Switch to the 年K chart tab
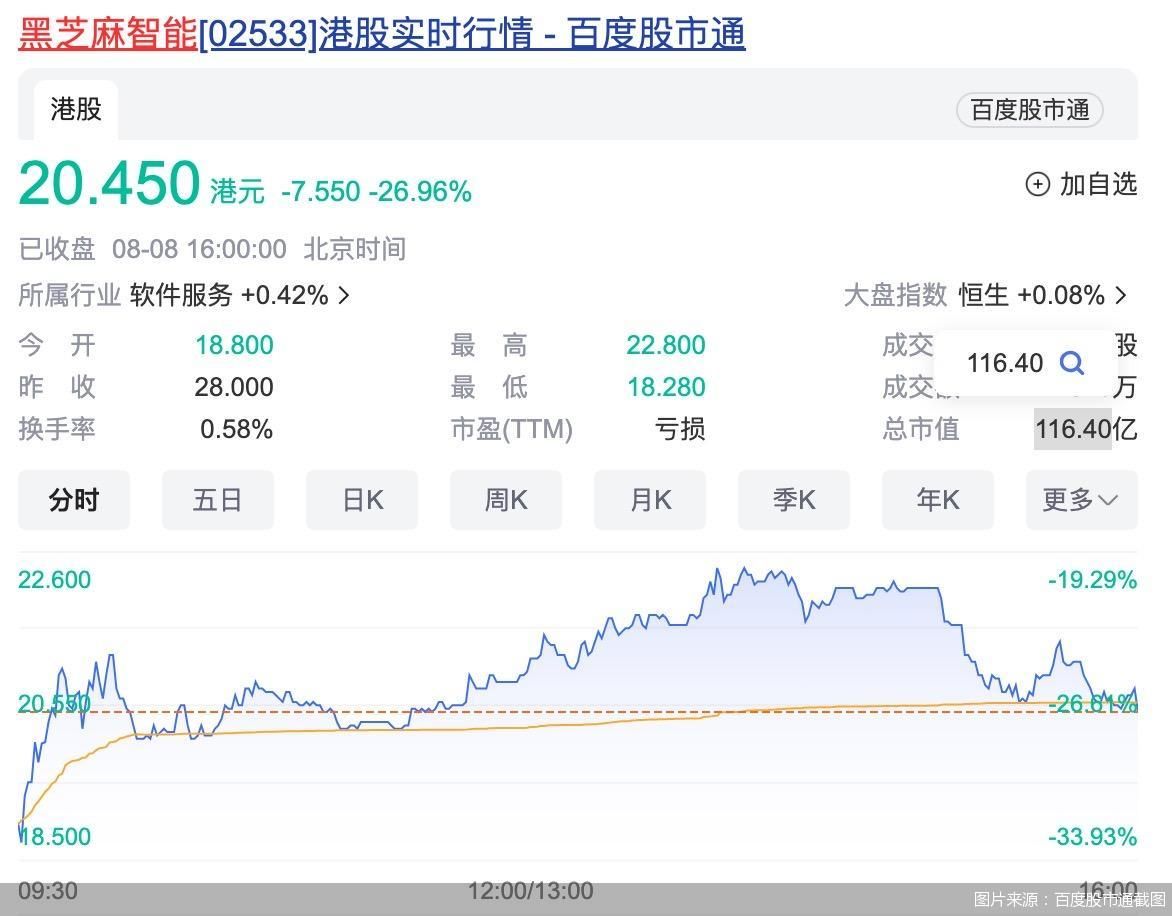The height and width of the screenshot is (916, 1172). 938,500
